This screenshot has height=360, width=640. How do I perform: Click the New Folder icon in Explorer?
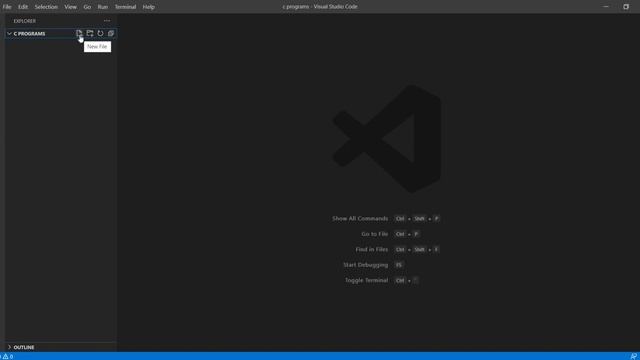click(x=90, y=33)
